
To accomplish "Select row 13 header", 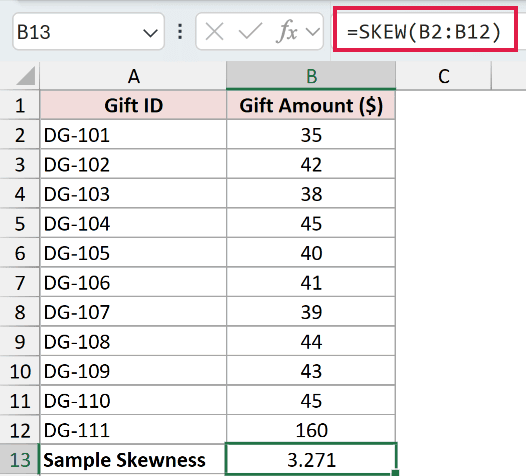I will 20,459.
